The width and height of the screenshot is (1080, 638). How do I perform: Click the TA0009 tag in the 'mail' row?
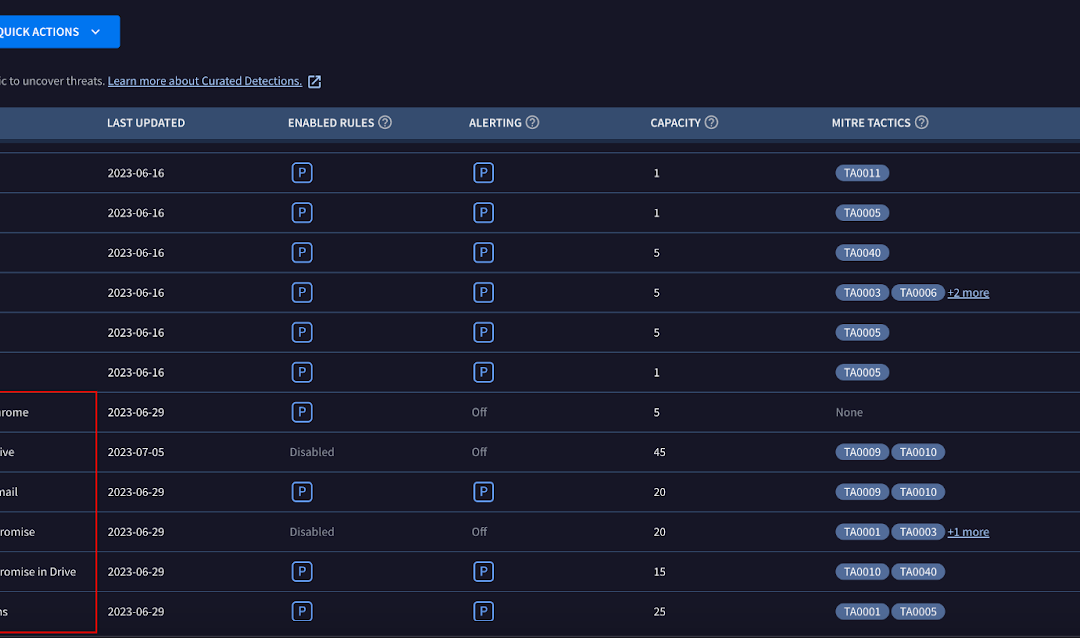tap(862, 492)
